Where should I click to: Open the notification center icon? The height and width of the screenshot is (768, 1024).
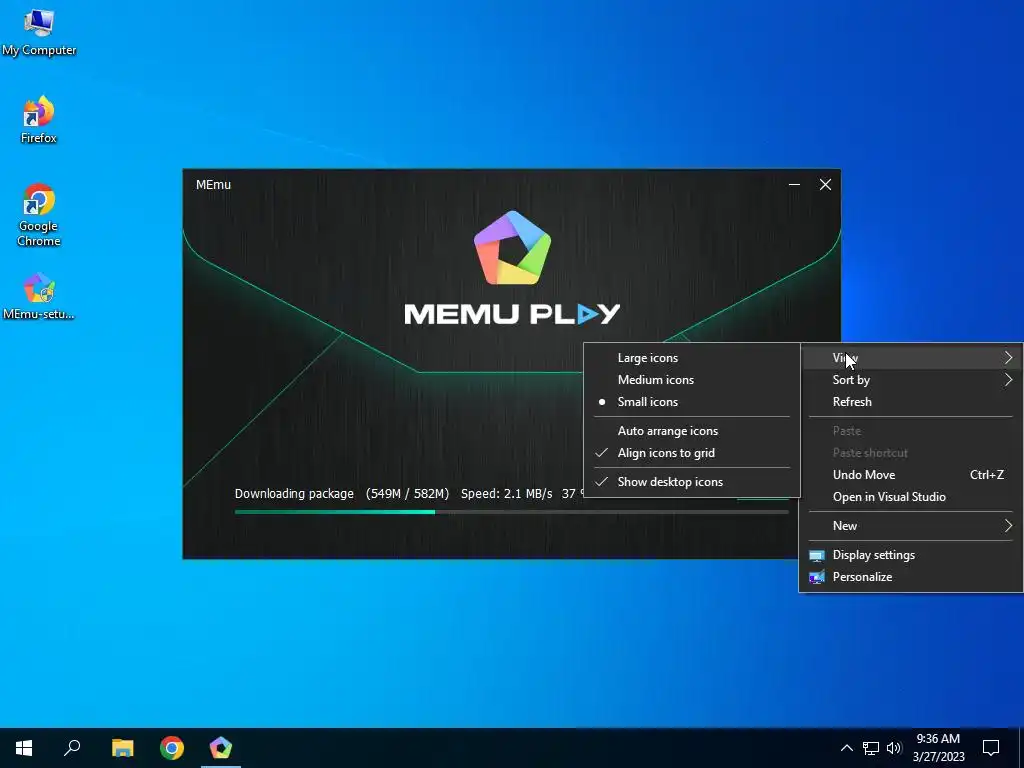click(991, 748)
